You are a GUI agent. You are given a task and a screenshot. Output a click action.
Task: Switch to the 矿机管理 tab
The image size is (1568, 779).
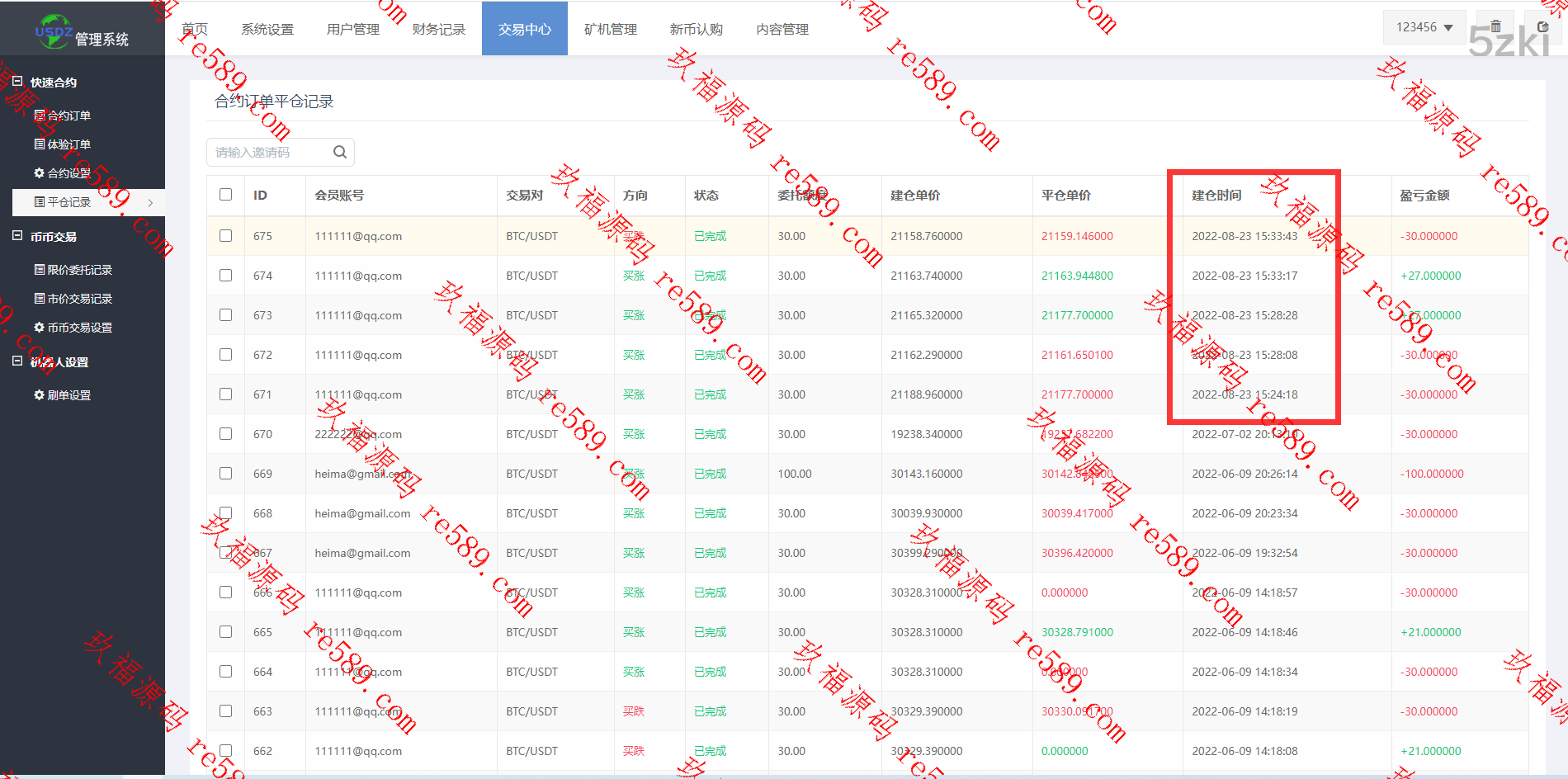pos(610,29)
